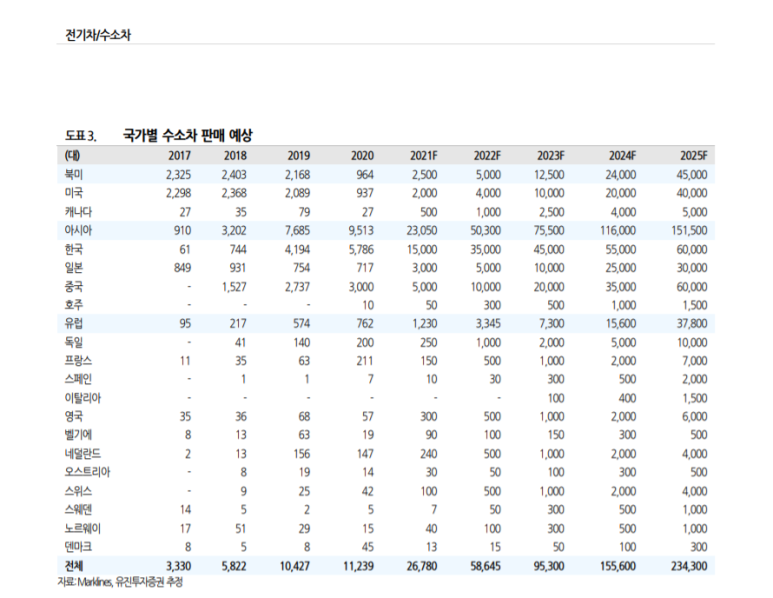The image size is (773, 598).
Task: Click the 스페인 row label
Action: point(78,379)
